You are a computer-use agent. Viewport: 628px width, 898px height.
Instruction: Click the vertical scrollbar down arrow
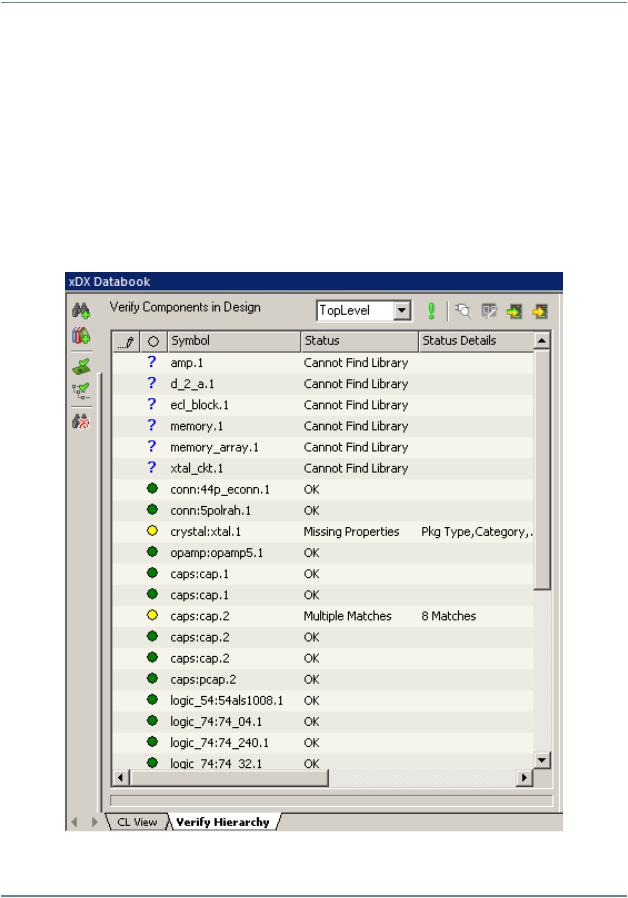point(542,760)
